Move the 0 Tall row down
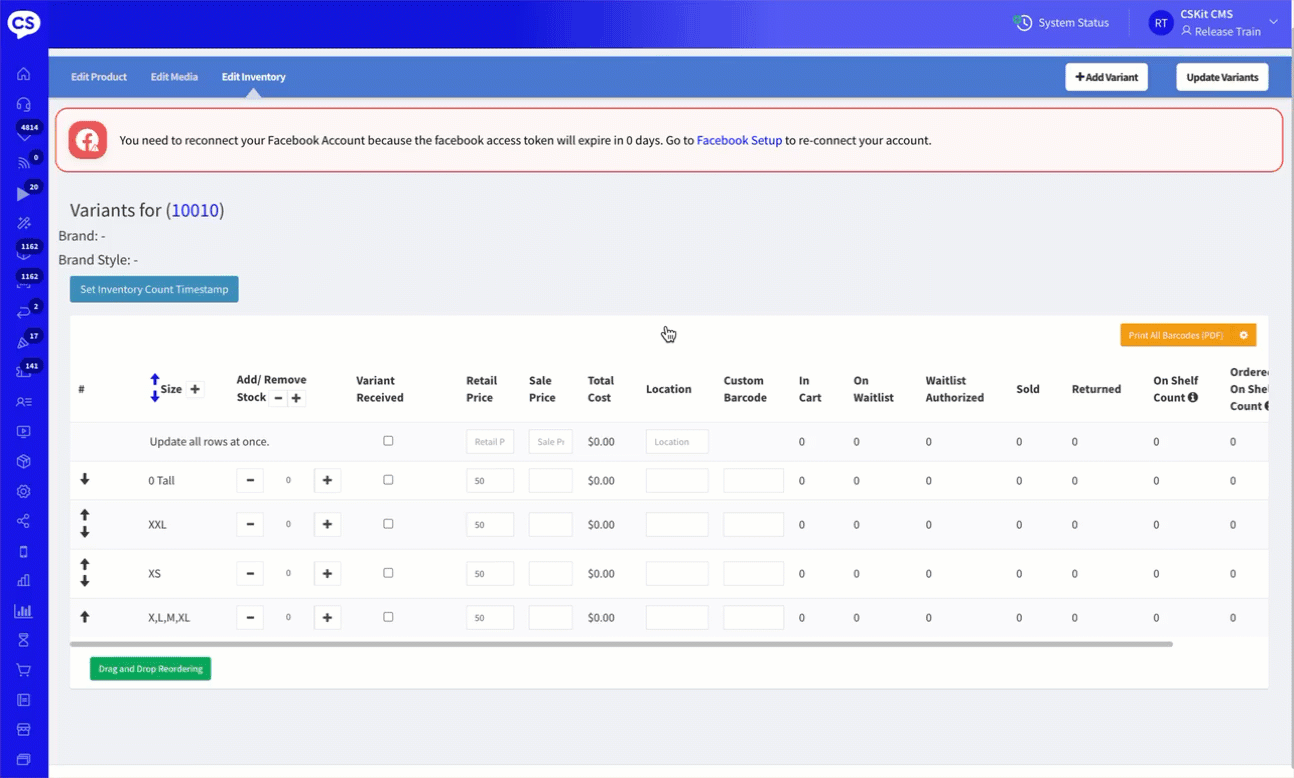 [x=85, y=480]
